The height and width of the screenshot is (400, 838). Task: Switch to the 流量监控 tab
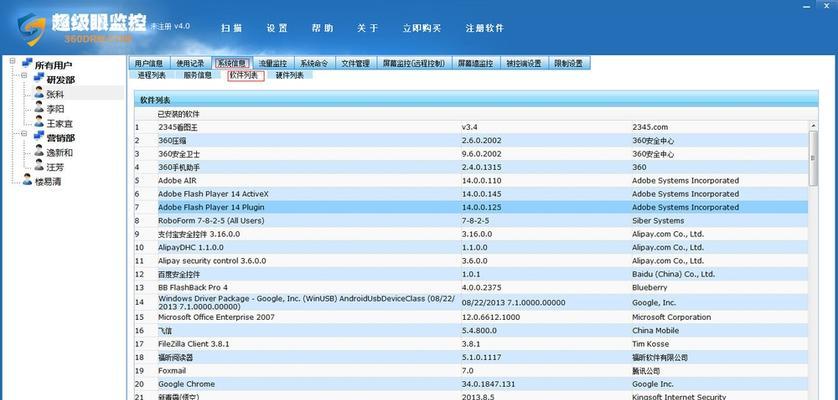(273, 63)
